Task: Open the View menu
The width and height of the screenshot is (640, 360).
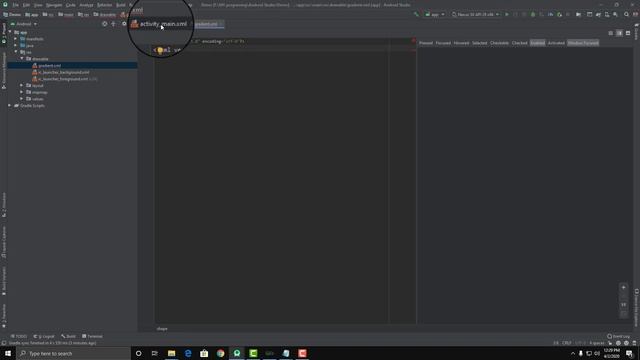Action: click(x=38, y=5)
